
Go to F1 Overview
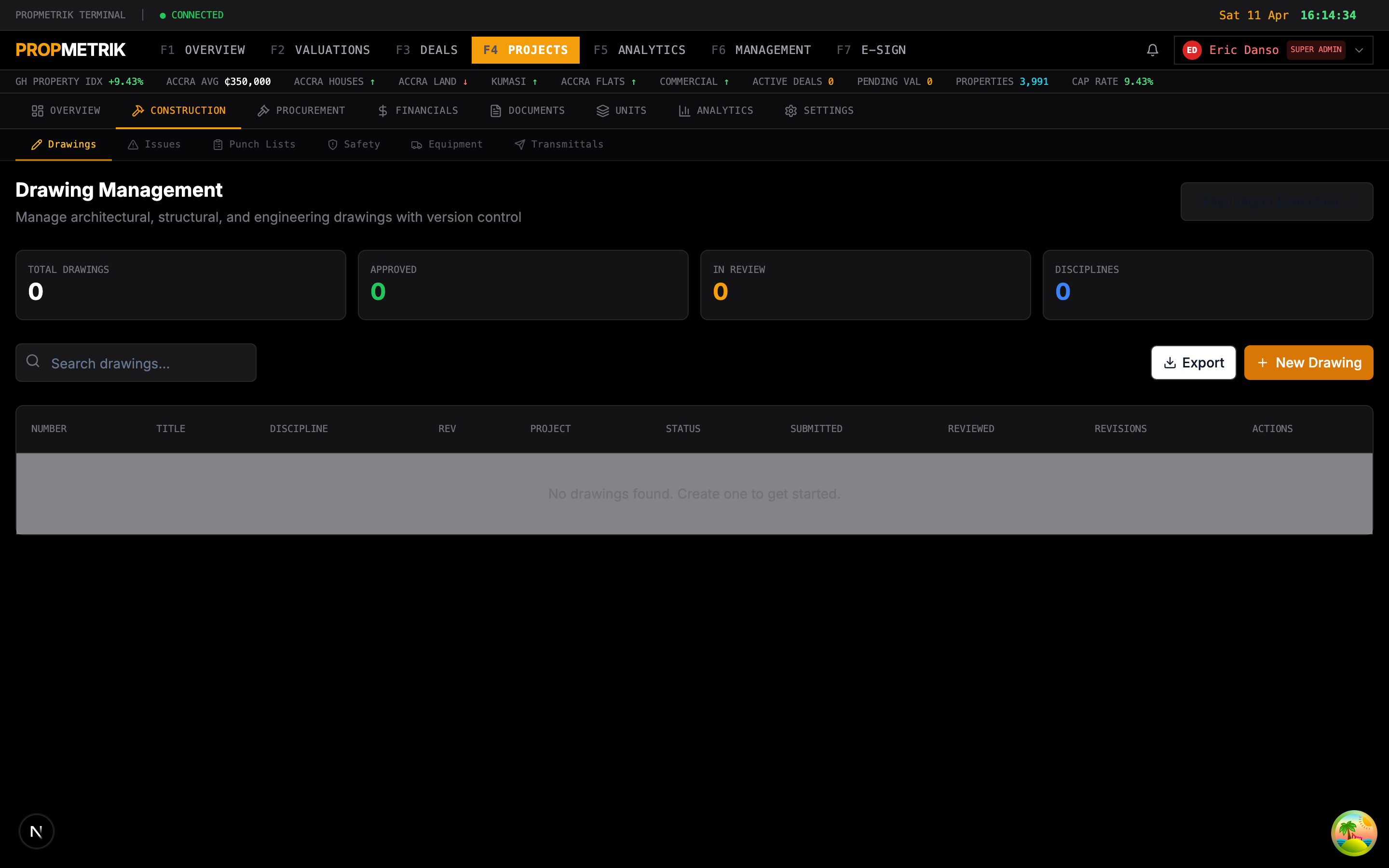click(203, 50)
